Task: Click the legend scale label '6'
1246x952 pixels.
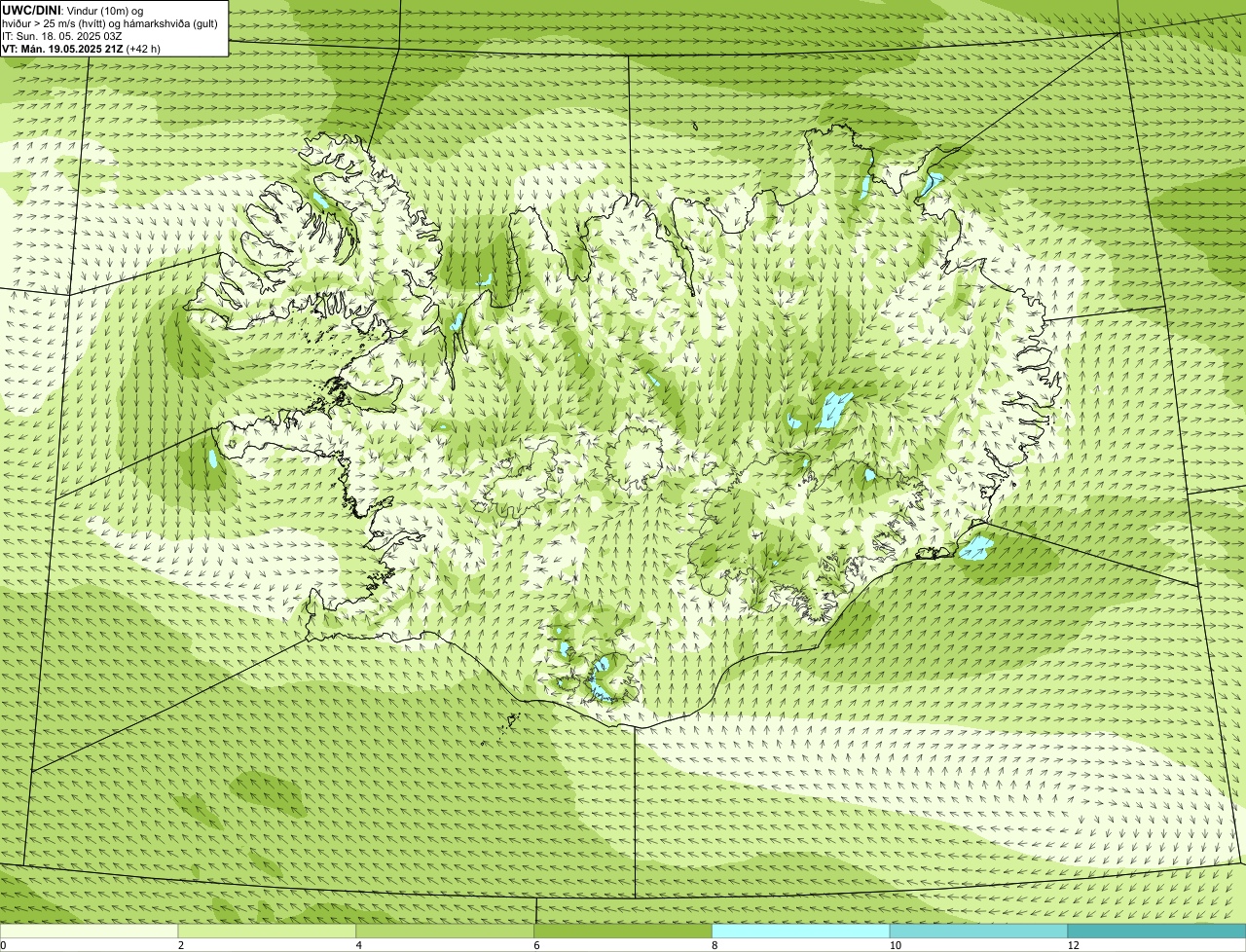Action: tap(536, 945)
